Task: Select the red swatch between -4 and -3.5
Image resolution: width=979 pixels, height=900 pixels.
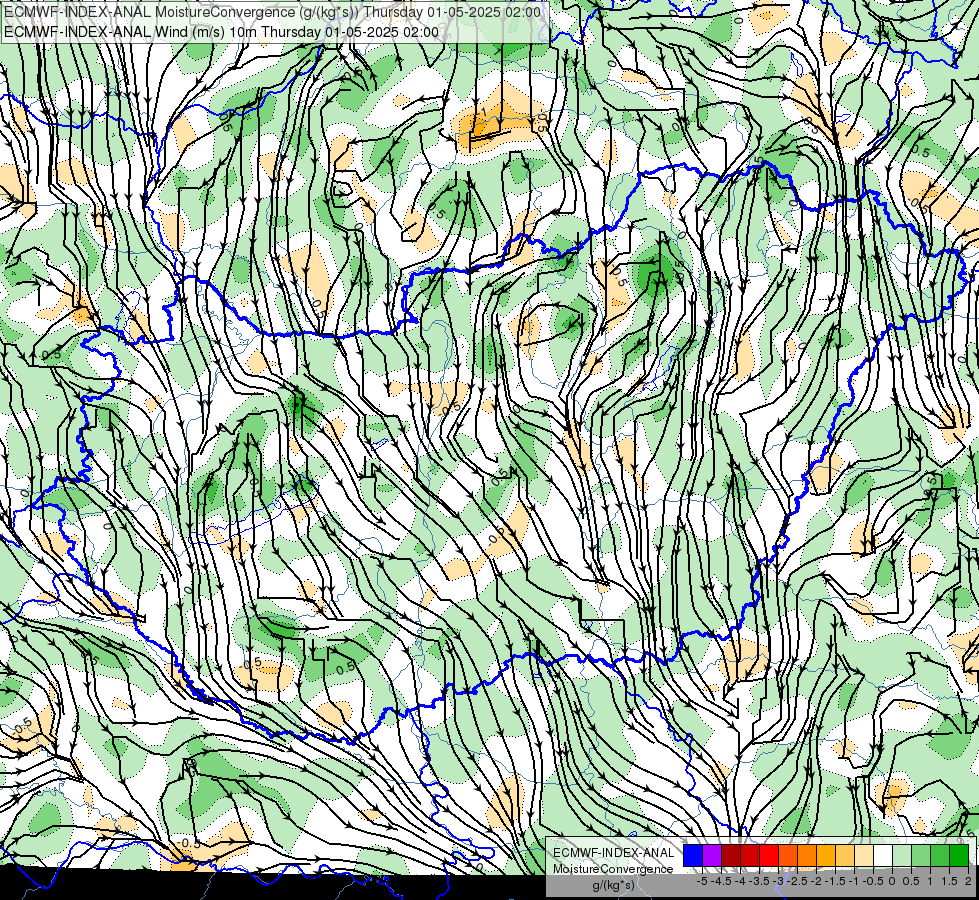Action: (x=750, y=856)
